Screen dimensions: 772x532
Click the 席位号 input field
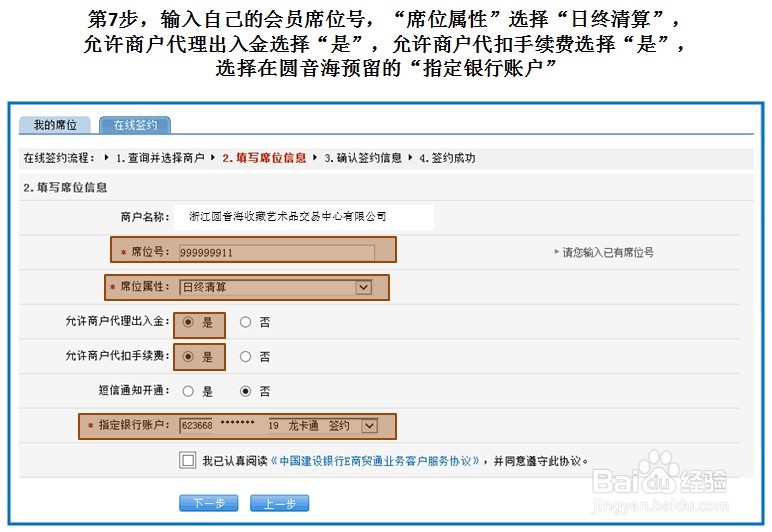[x=276, y=252]
